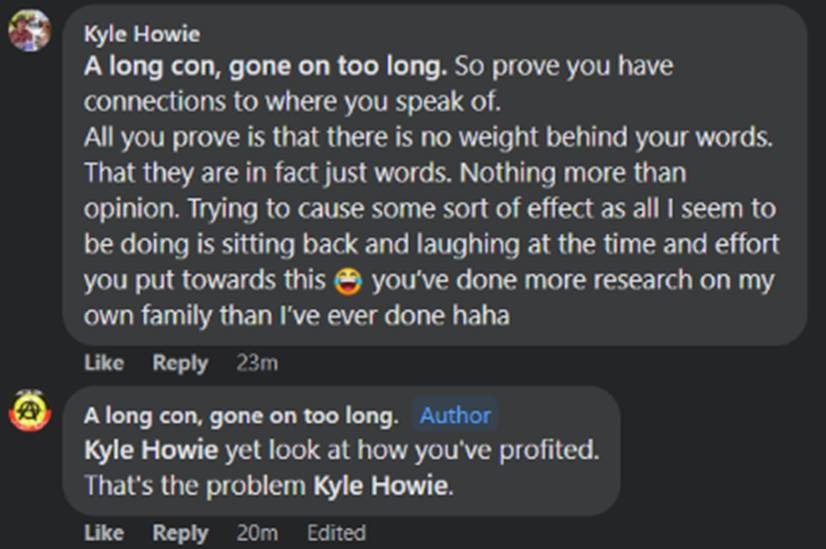Like the author's reply comment
The image size is (826, 549).
coord(104,533)
